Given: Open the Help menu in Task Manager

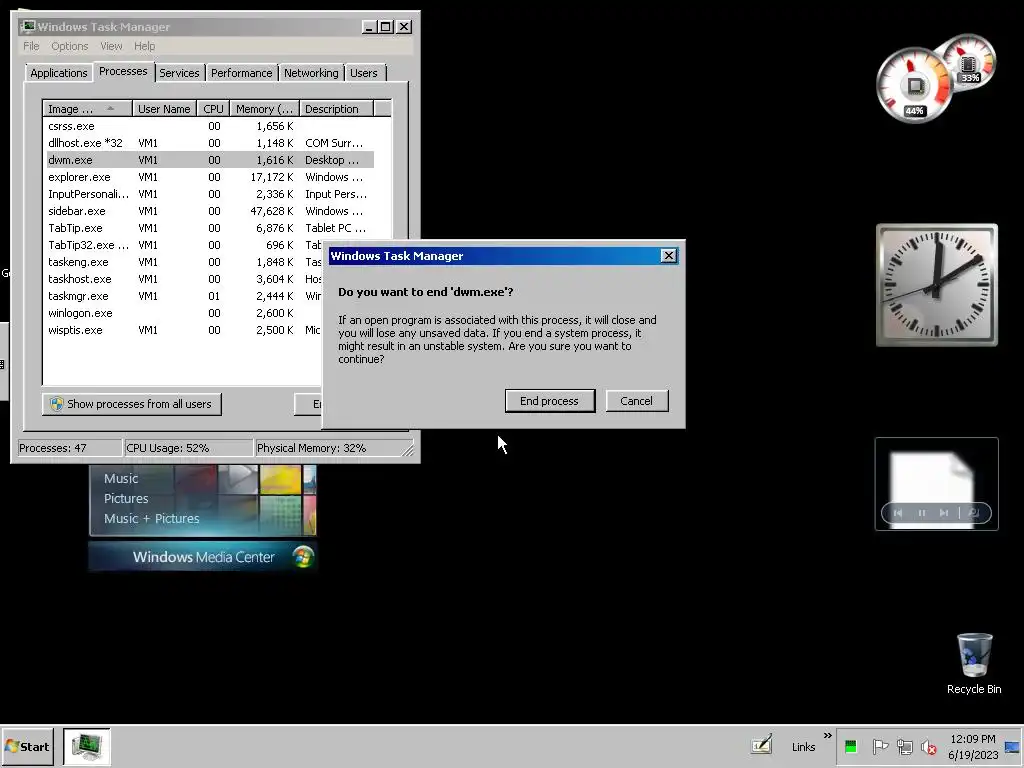Looking at the screenshot, I should [x=144, y=46].
